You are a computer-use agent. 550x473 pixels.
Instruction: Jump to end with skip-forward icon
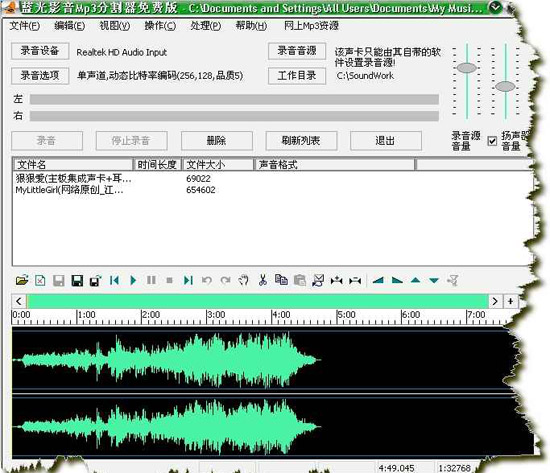[188, 280]
